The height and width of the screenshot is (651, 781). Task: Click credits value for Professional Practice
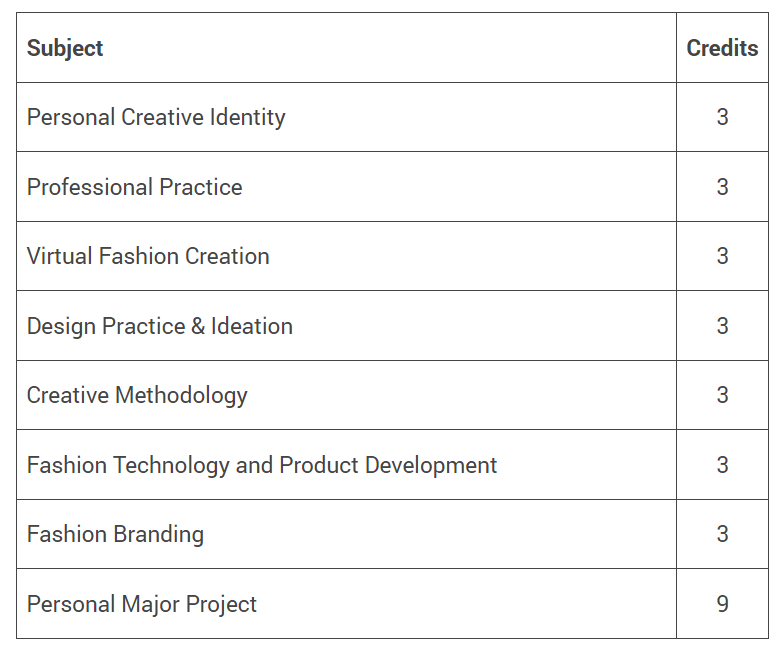coord(722,187)
